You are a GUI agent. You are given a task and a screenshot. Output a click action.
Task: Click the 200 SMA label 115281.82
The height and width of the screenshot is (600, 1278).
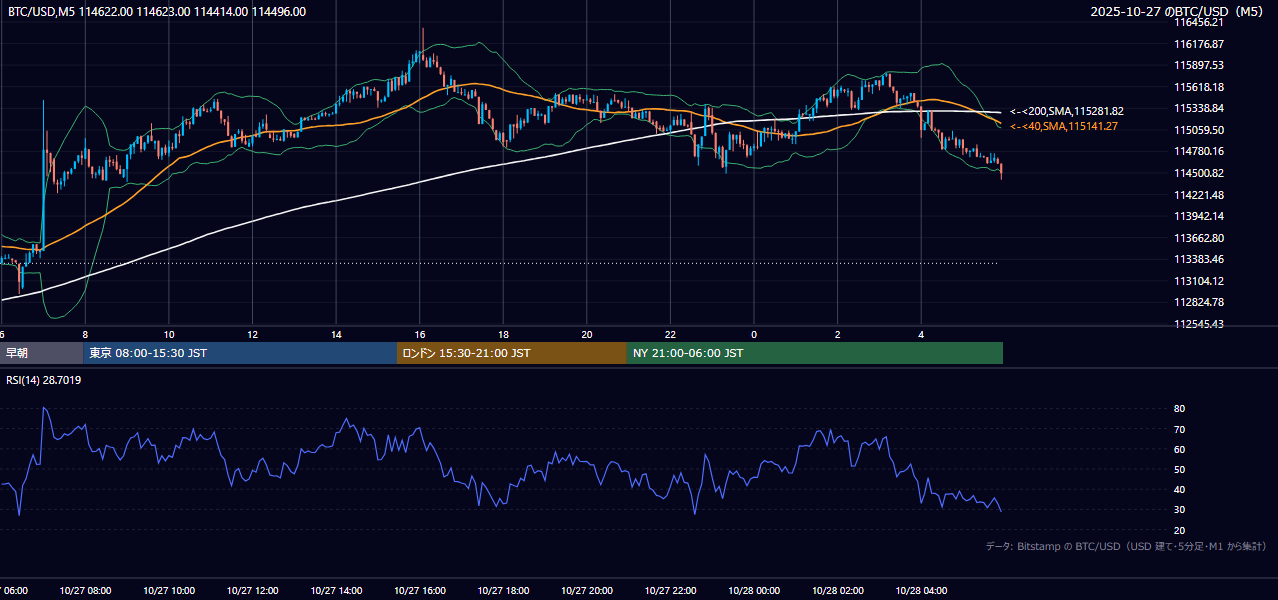pyautogui.click(x=1067, y=111)
